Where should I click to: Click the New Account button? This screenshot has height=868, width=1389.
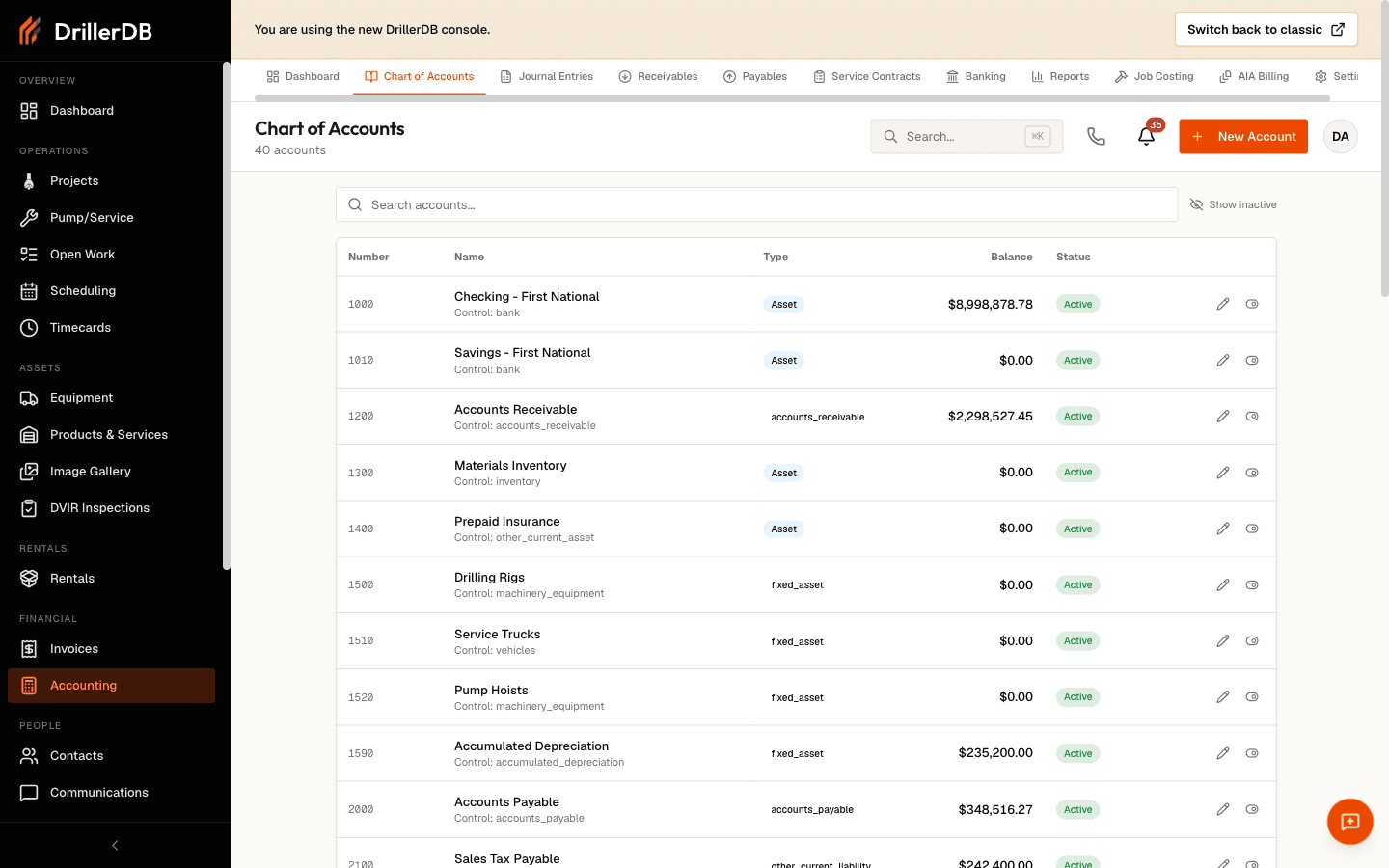[1243, 137]
